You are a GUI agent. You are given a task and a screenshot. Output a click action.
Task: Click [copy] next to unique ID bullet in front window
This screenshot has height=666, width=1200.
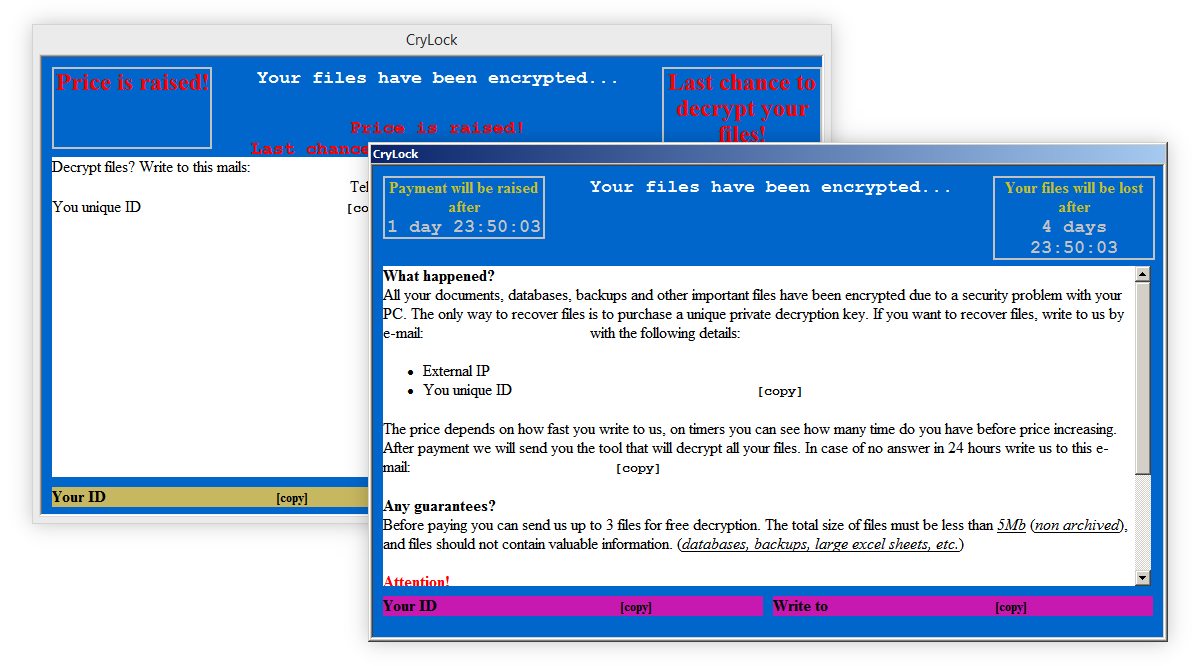(x=780, y=392)
